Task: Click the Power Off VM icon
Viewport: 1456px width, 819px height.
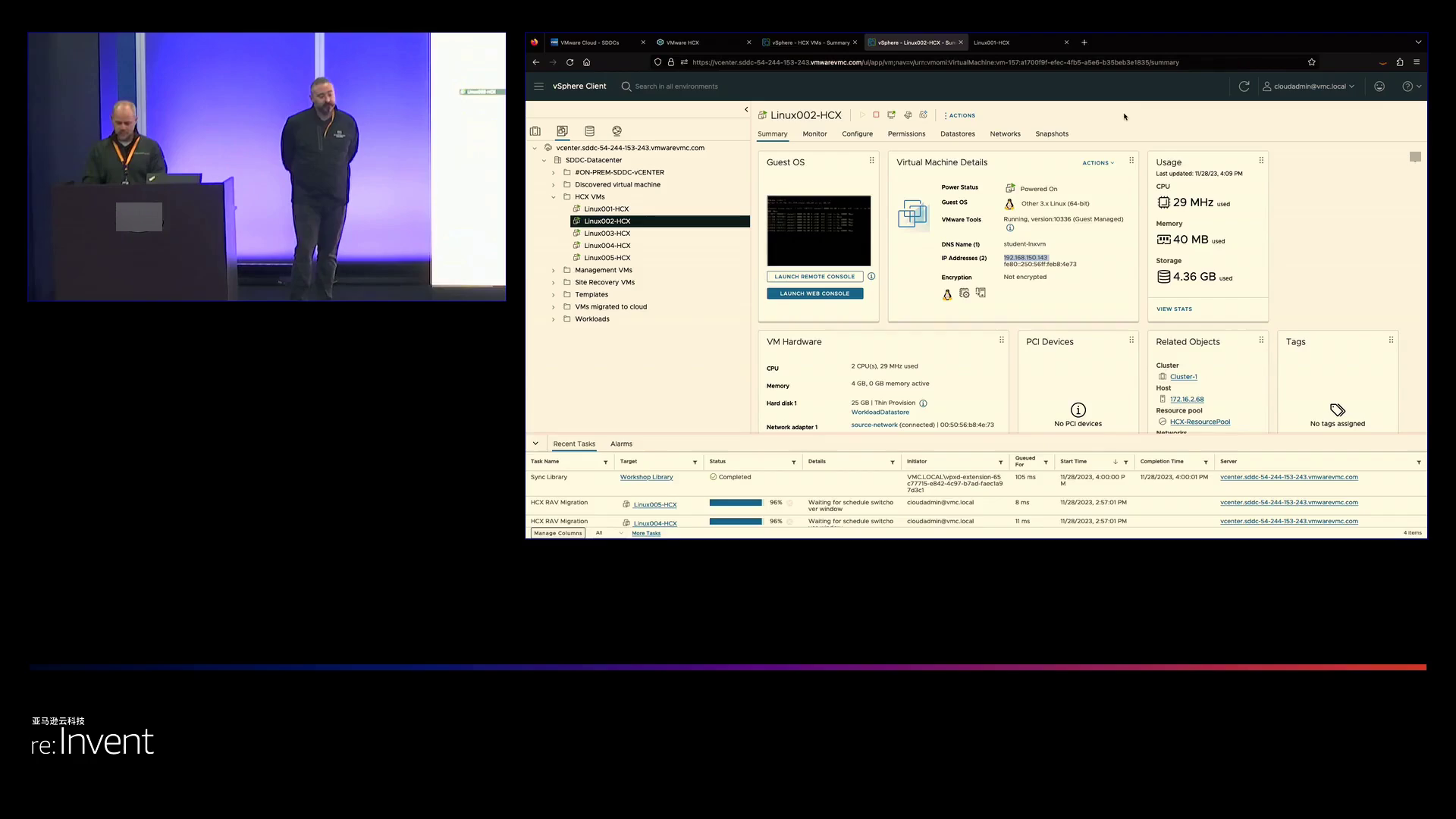Action: tap(876, 115)
